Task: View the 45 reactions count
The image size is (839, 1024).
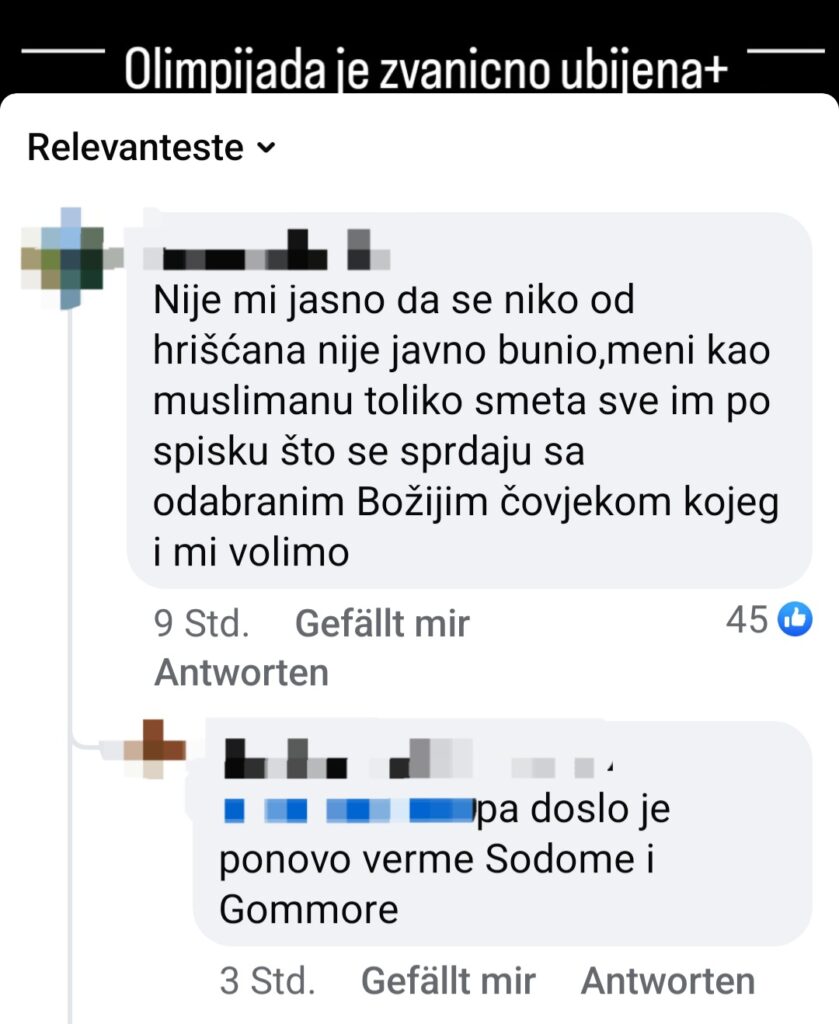Action: coord(747,619)
